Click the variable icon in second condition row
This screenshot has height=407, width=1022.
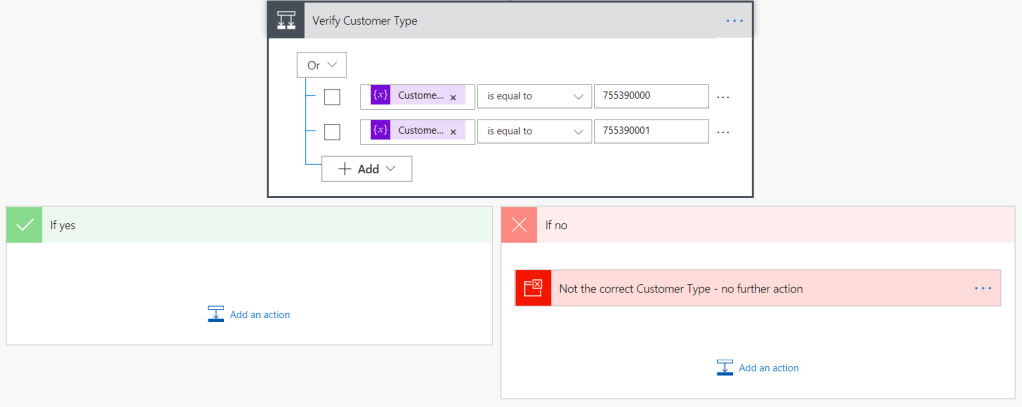click(380, 131)
